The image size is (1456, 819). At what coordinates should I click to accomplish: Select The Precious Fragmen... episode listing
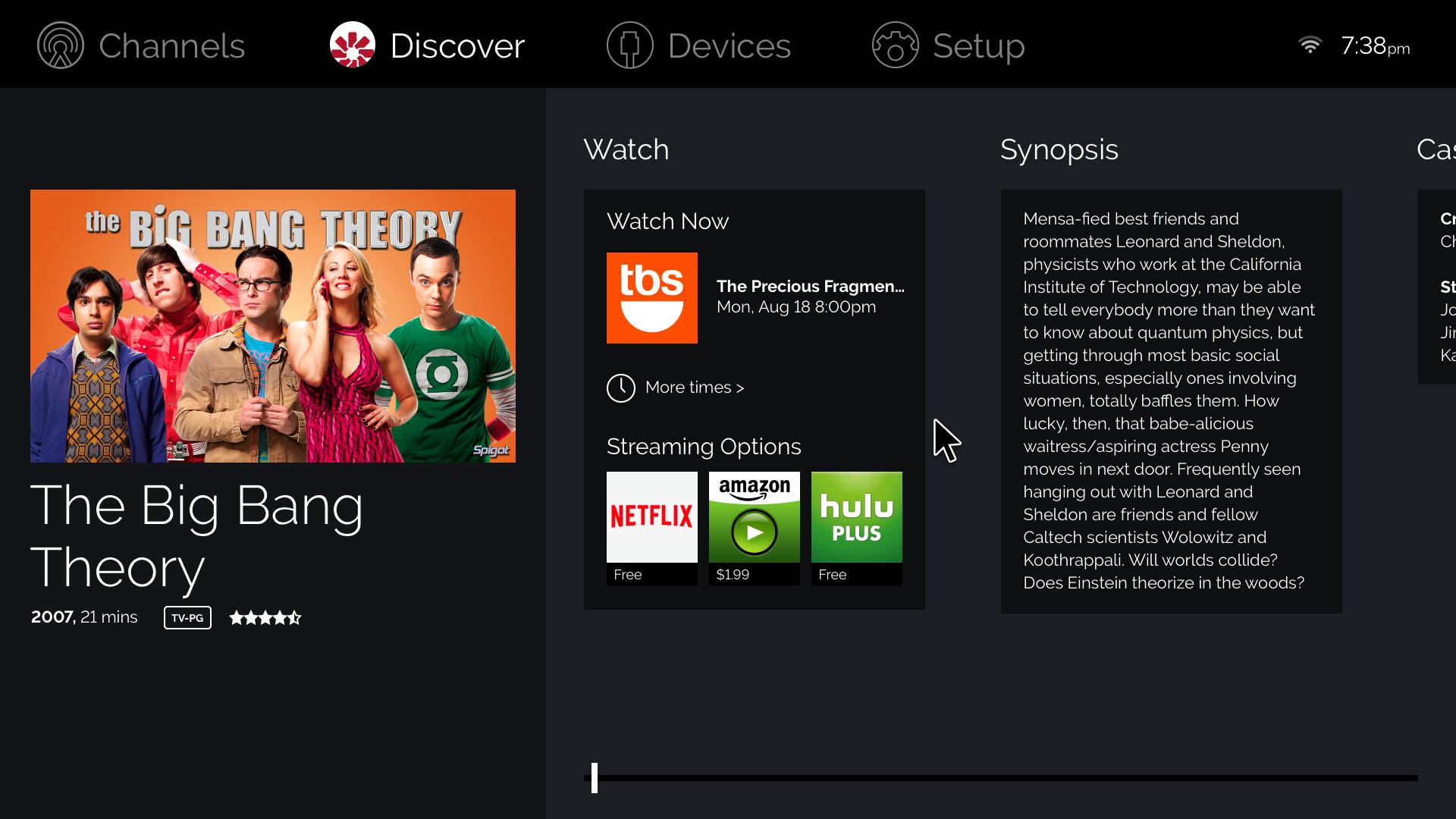811,286
